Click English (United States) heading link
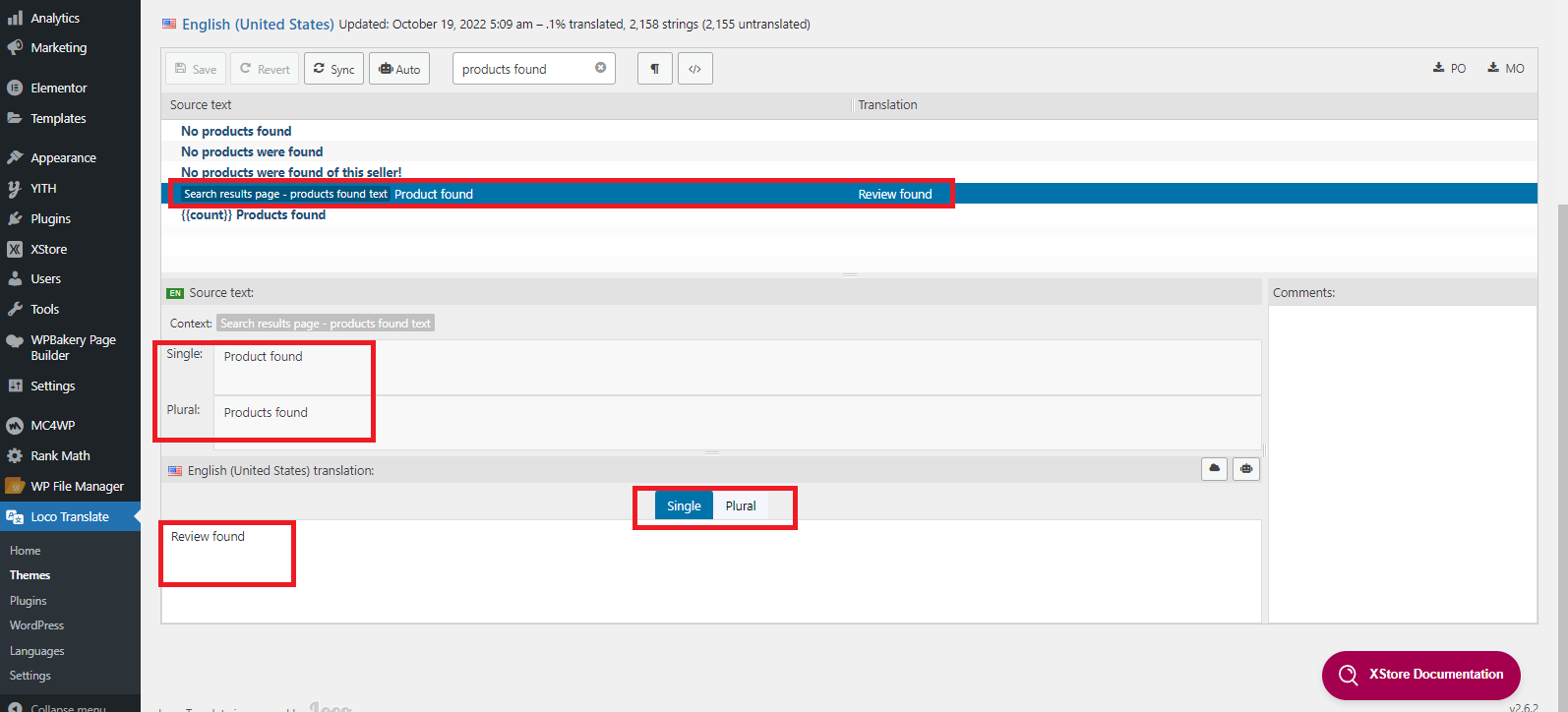The width and height of the screenshot is (1568, 712). point(258,24)
